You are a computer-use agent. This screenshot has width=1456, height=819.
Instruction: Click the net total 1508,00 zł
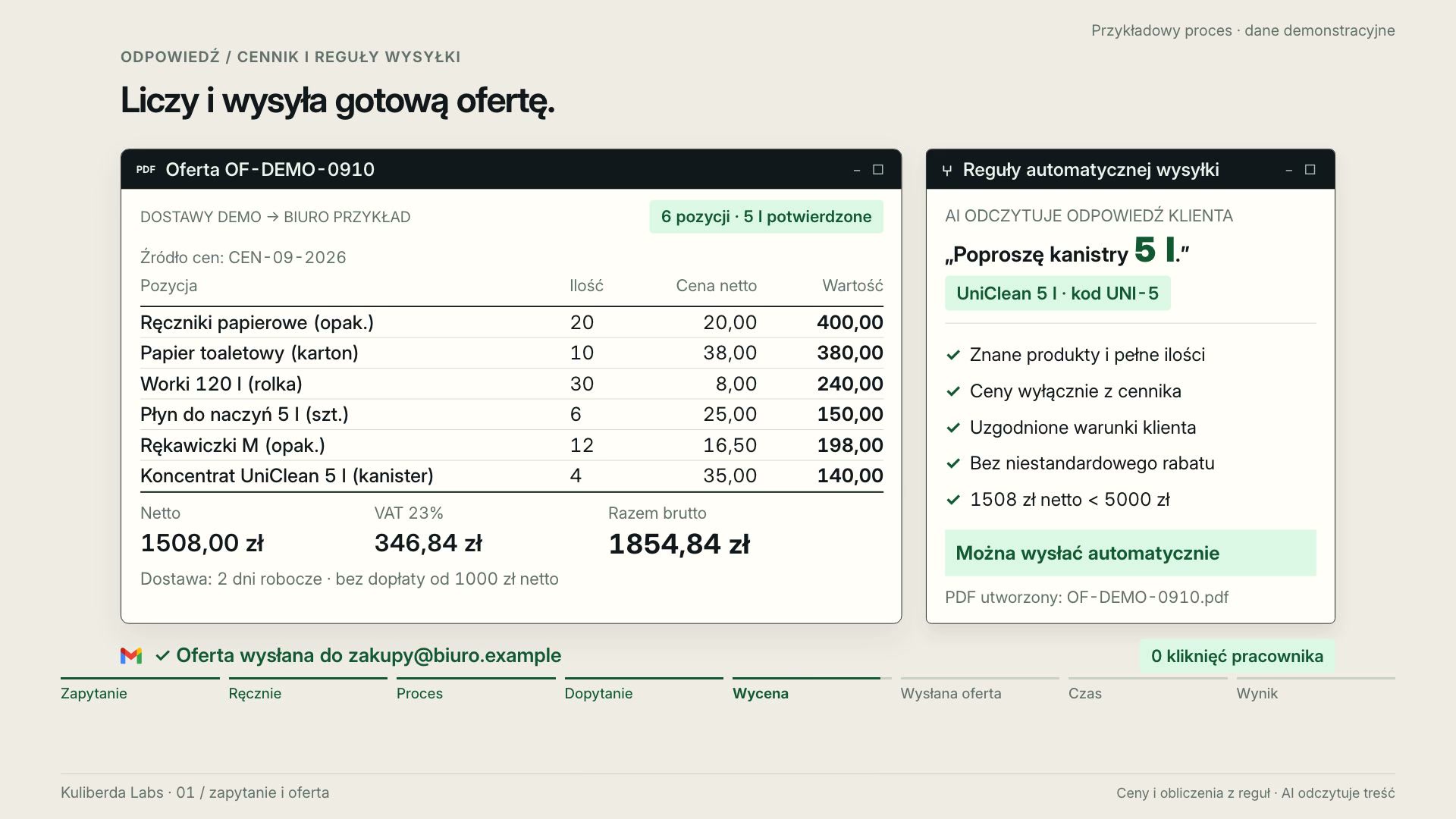(202, 543)
